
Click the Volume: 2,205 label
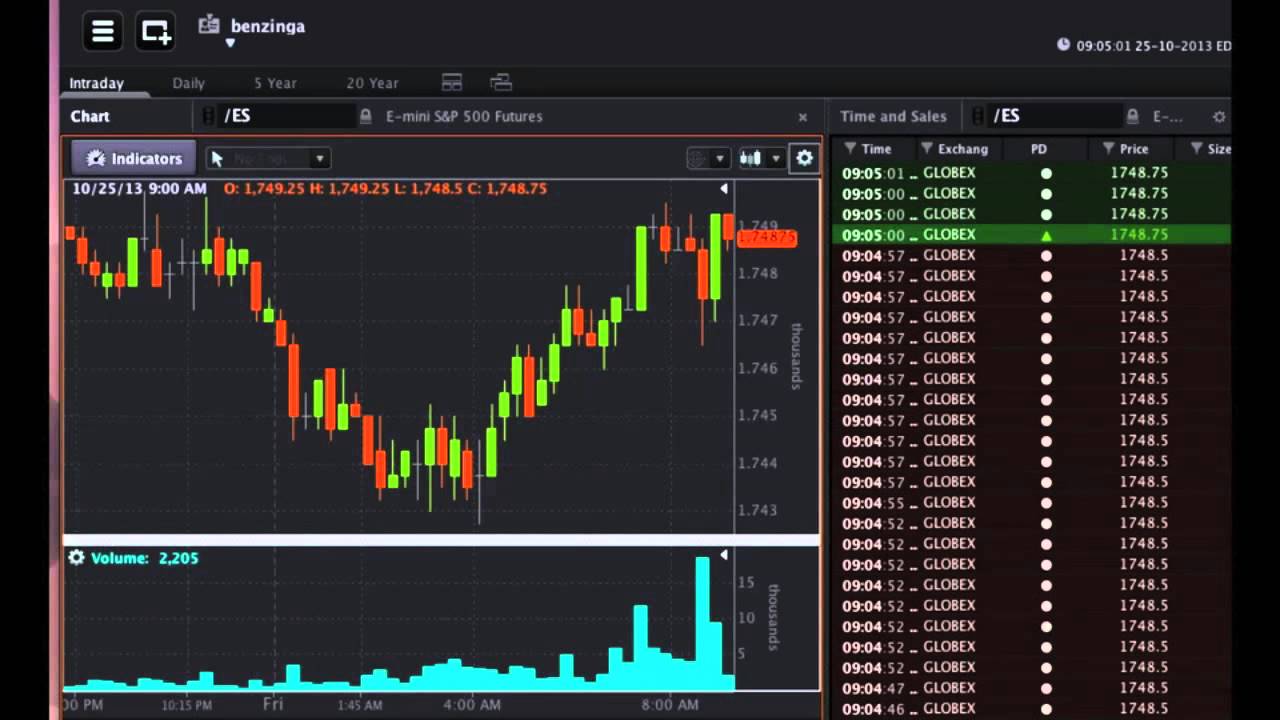(x=145, y=558)
